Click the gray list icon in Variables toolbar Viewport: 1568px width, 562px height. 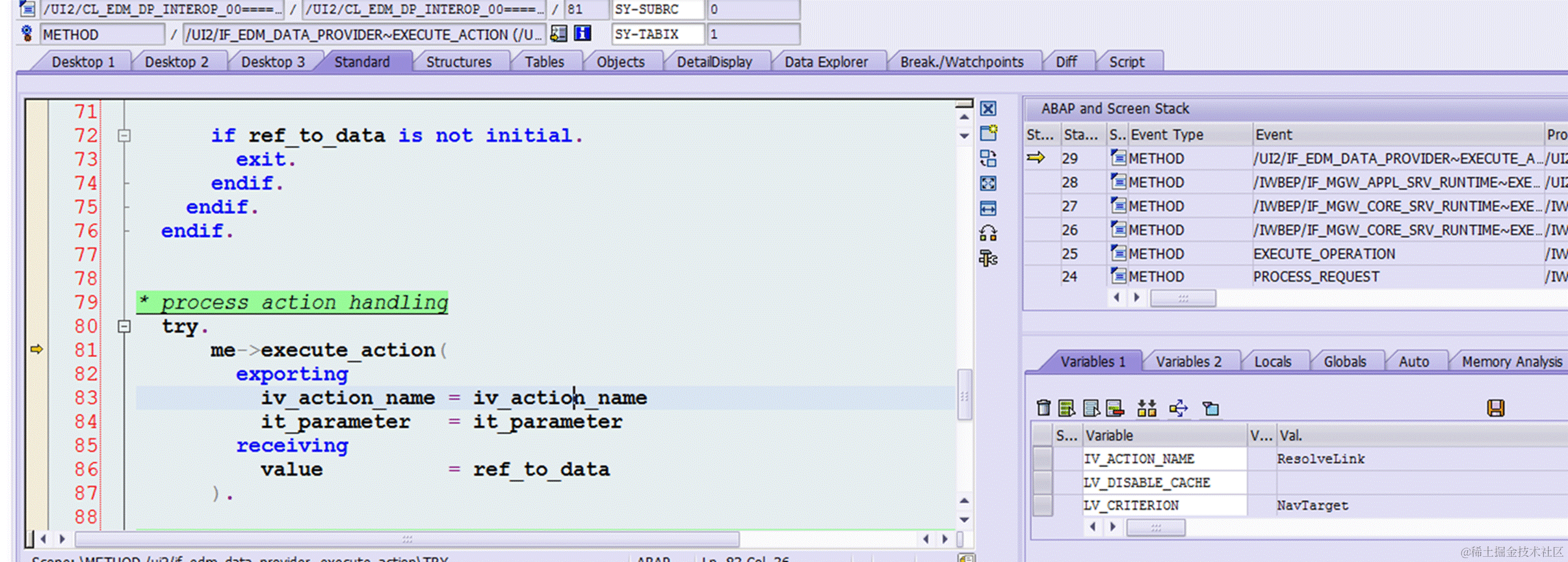[x=1091, y=408]
